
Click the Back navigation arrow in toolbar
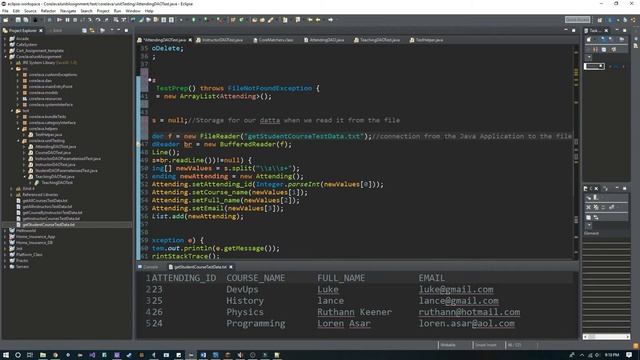(x=318, y=20)
